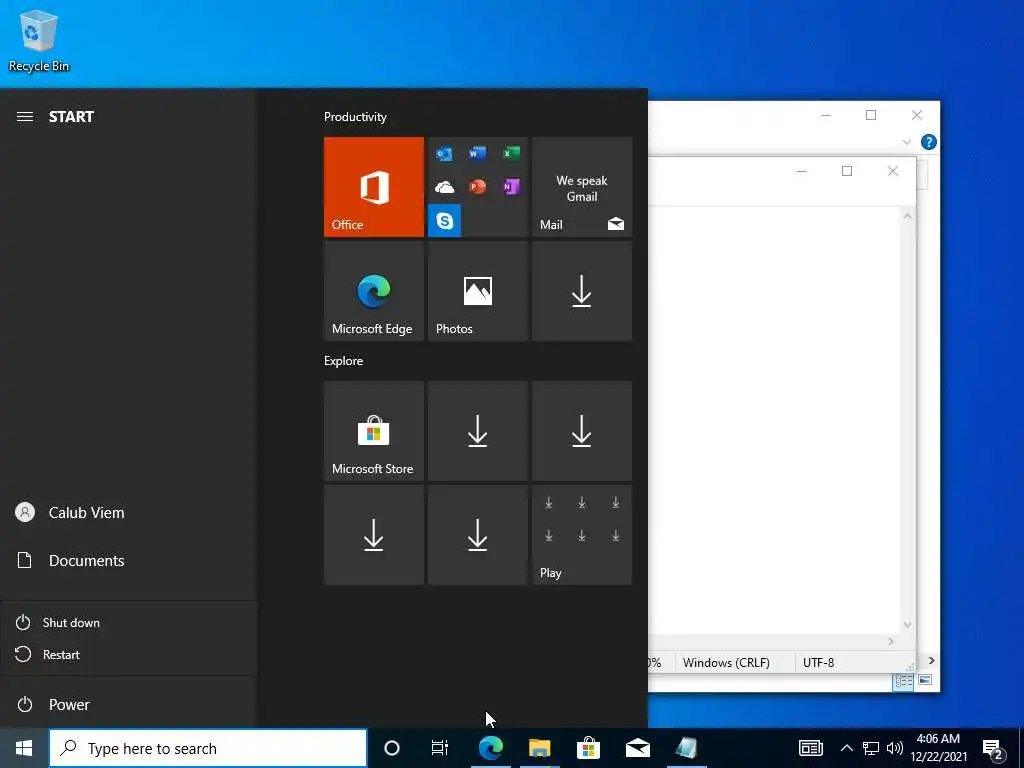This screenshot has width=1024, height=768.
Task: Show hidden system tray icons
Action: (x=846, y=748)
